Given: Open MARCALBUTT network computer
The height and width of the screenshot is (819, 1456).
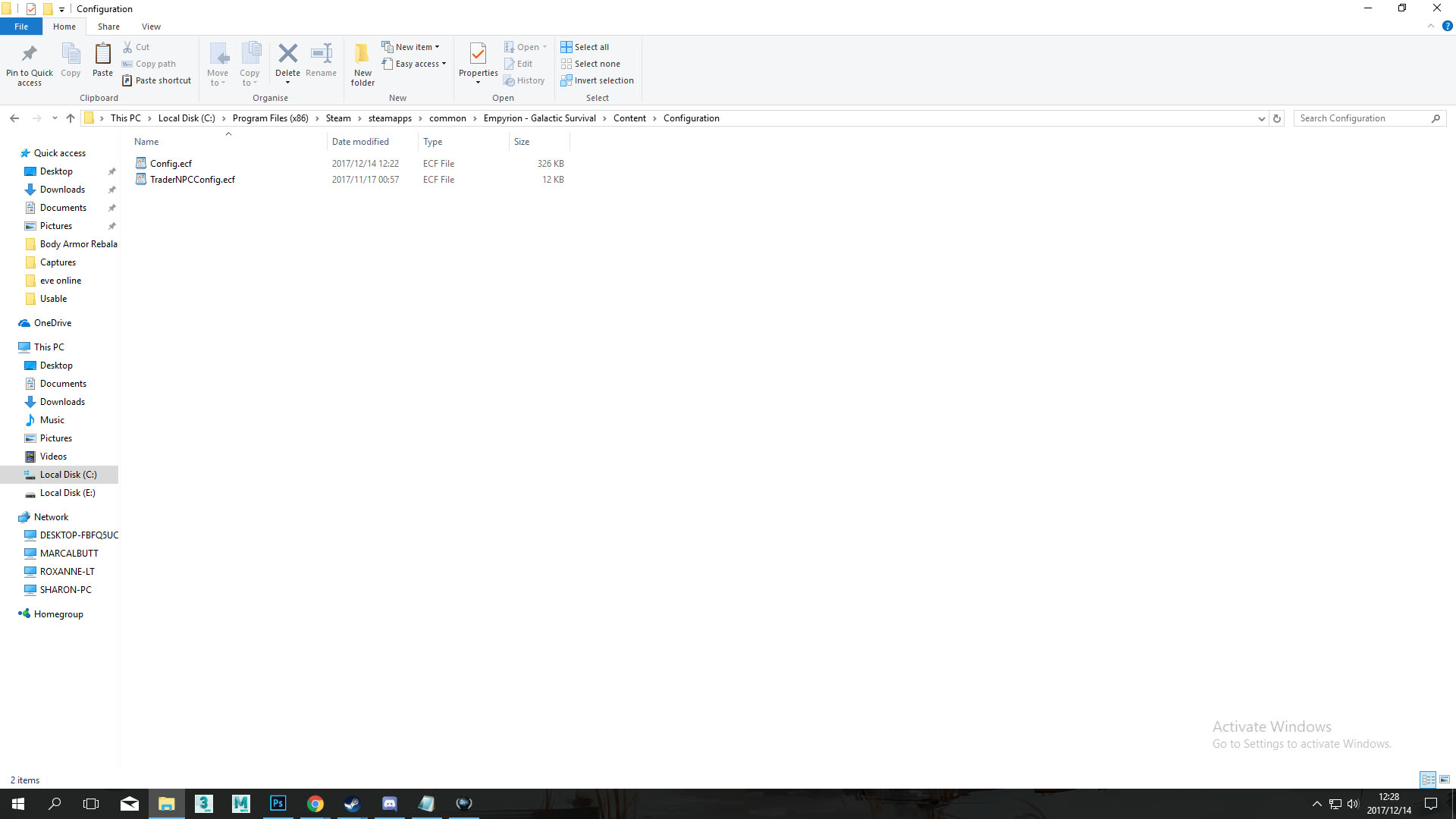Looking at the screenshot, I should click(68, 554).
